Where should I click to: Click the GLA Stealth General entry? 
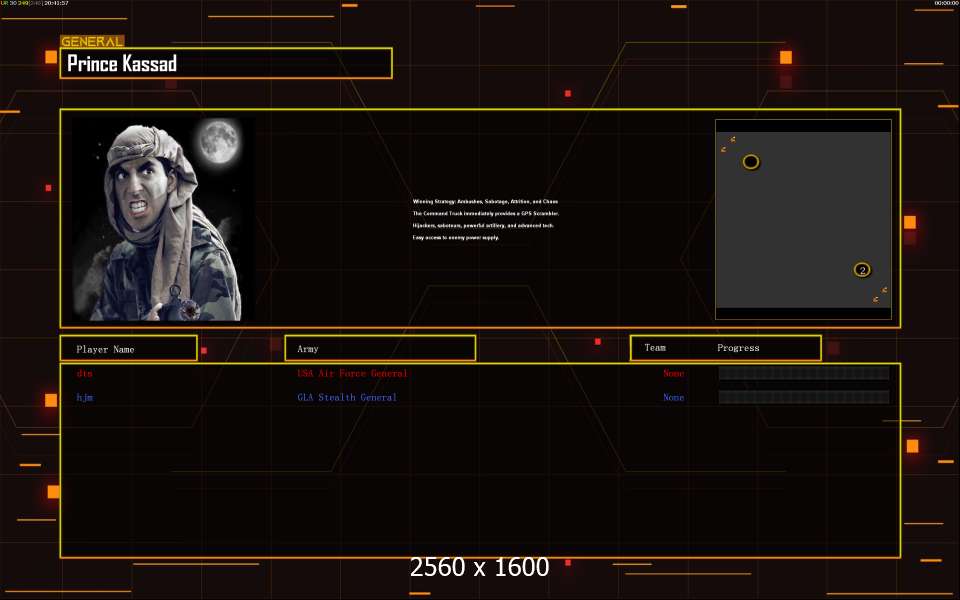point(347,397)
